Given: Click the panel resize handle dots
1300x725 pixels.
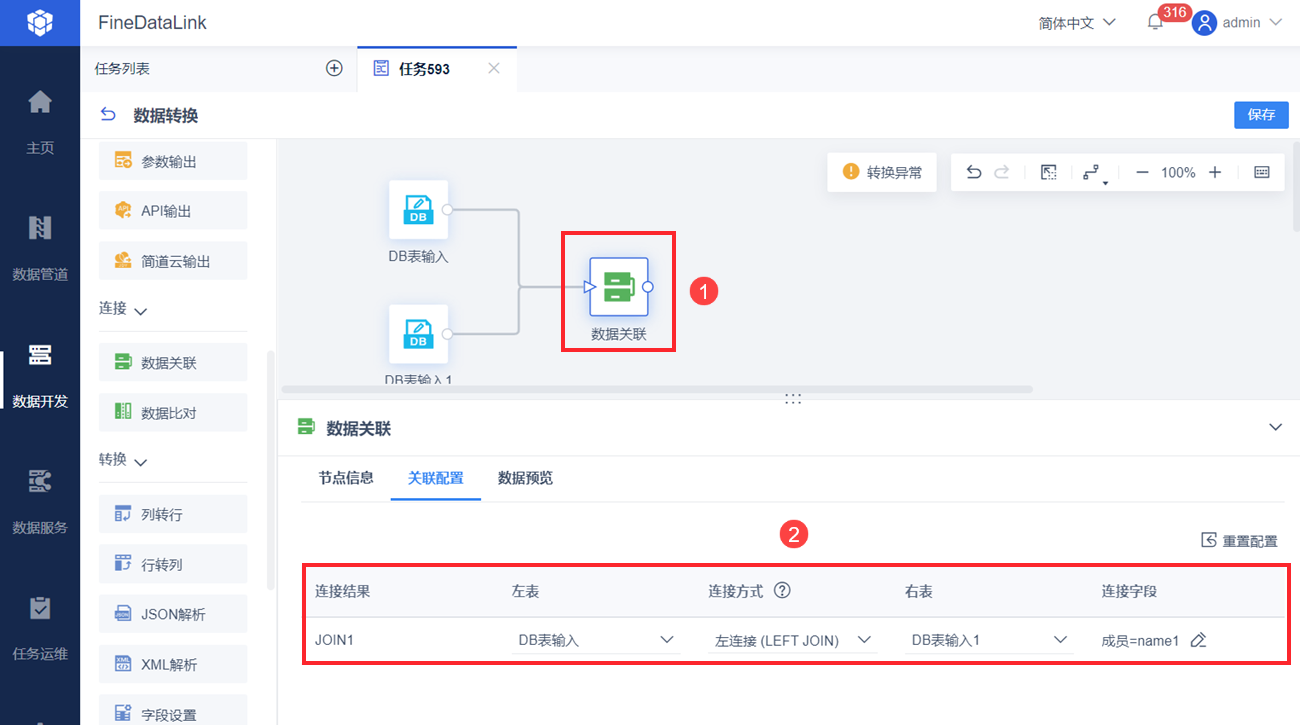Looking at the screenshot, I should (x=793, y=398).
